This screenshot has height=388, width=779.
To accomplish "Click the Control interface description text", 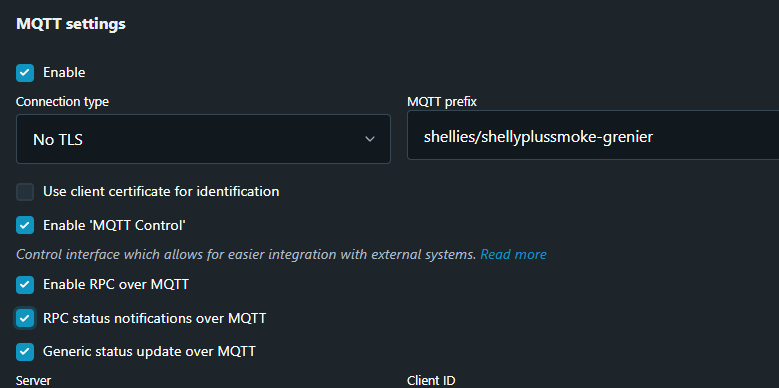I will point(246,254).
